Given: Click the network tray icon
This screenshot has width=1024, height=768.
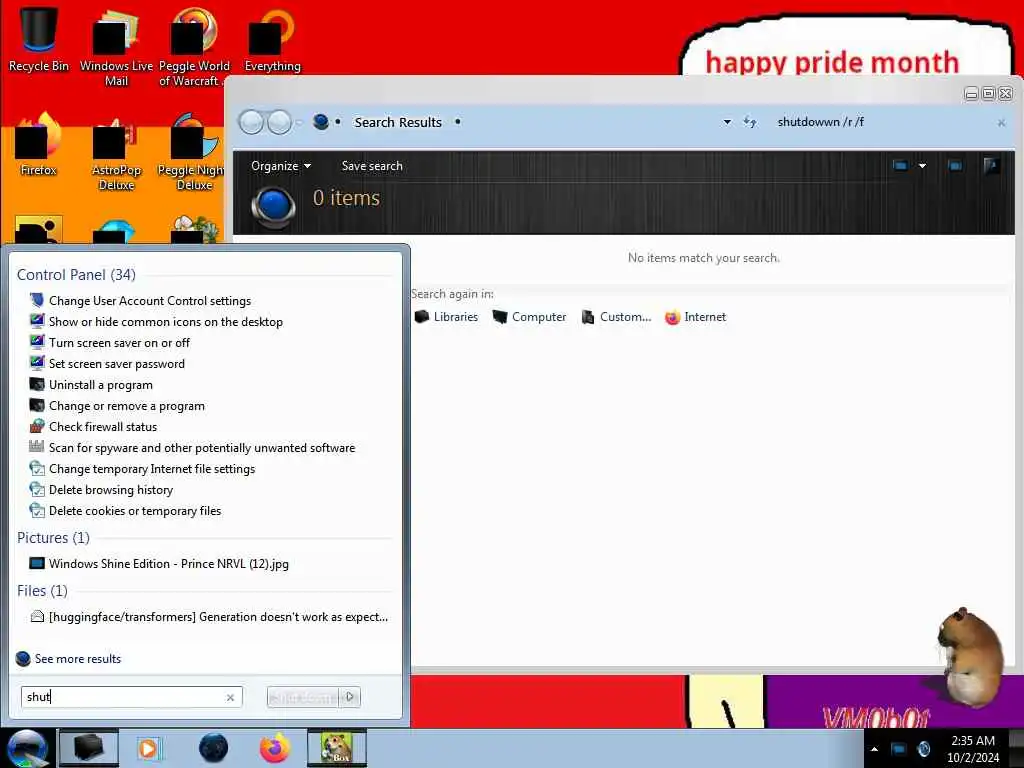Looking at the screenshot, I should tap(899, 749).
